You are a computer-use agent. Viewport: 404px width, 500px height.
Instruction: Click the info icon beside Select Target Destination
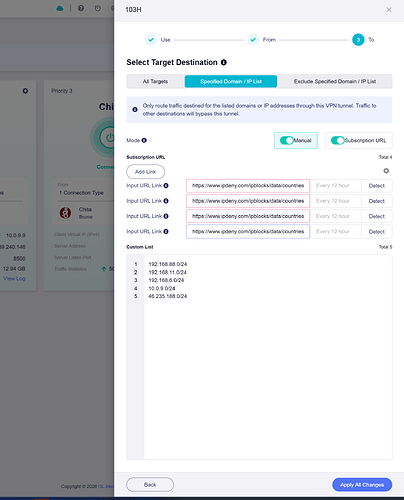(224, 62)
